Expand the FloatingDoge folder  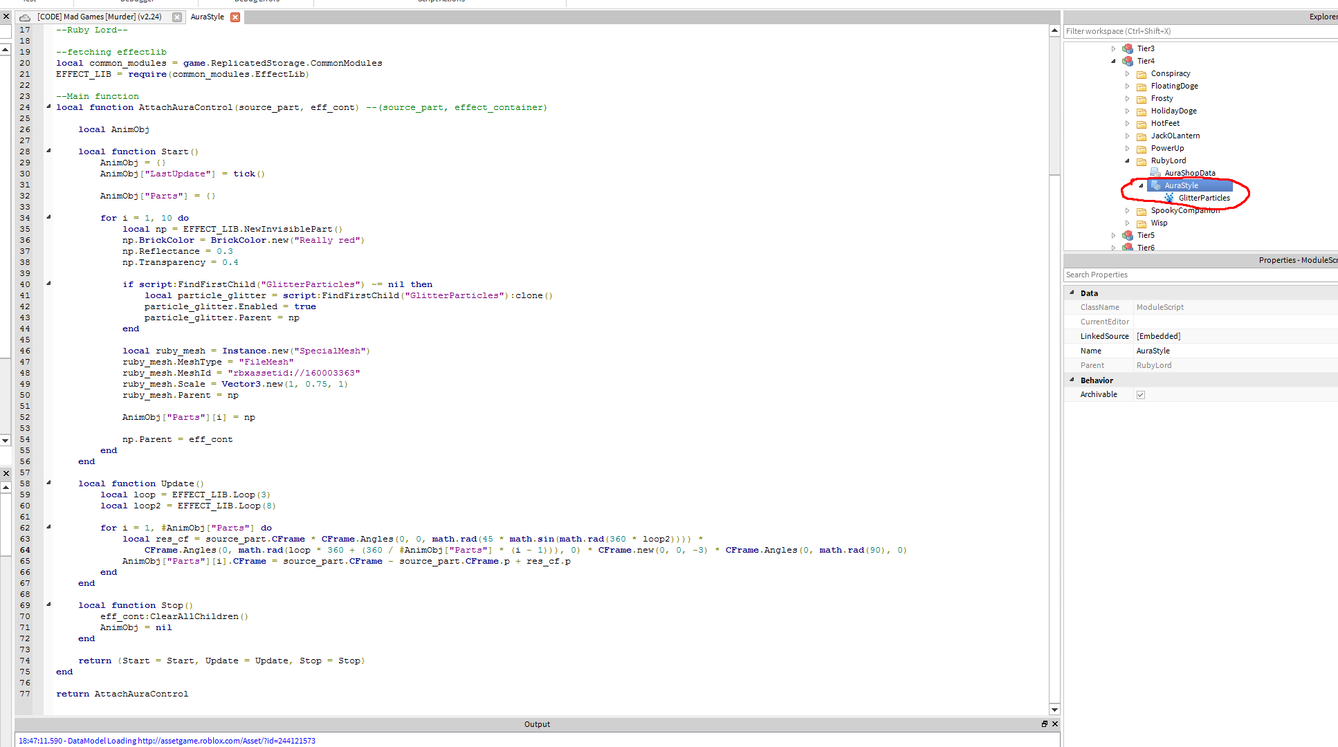tap(1127, 86)
